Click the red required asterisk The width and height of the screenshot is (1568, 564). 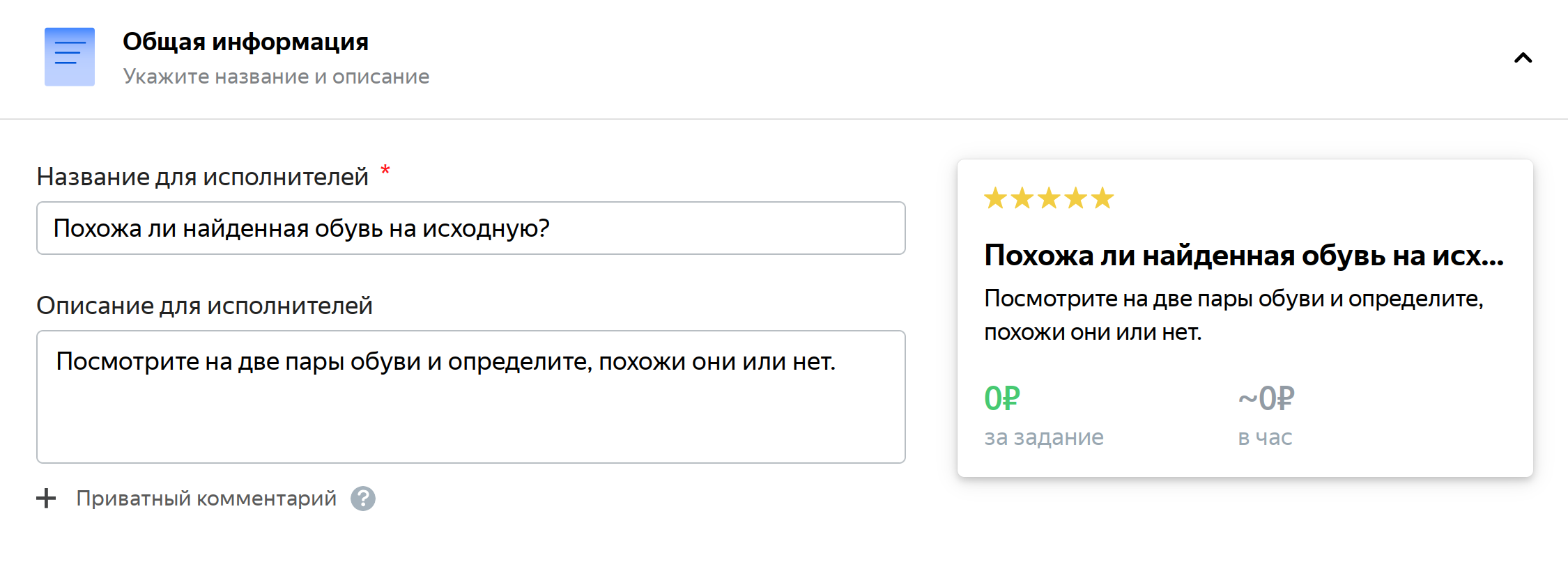coord(385,170)
